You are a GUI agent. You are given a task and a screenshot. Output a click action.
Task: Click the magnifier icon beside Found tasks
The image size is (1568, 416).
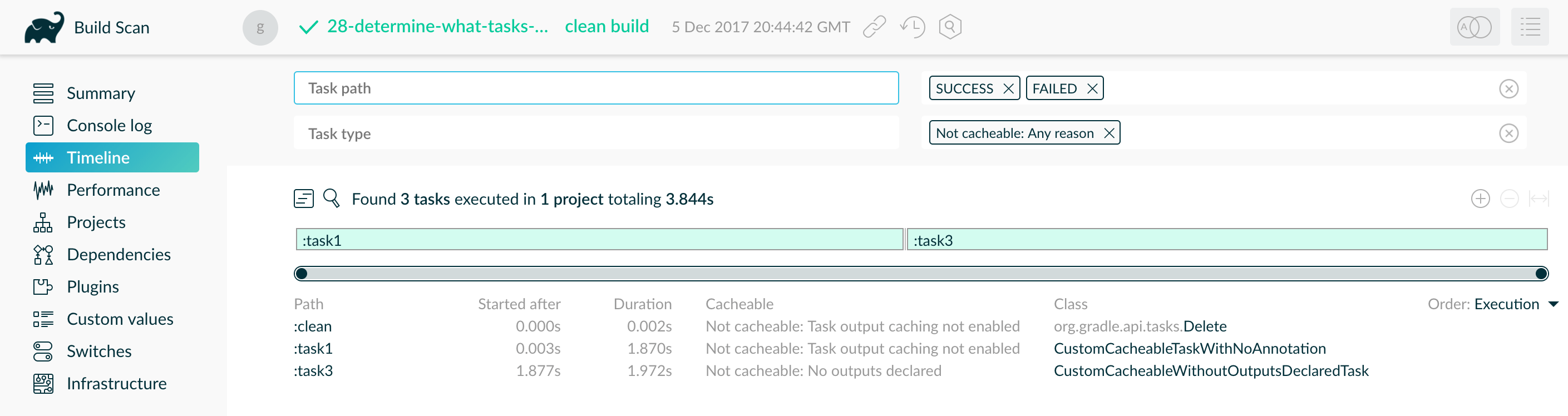coord(331,199)
